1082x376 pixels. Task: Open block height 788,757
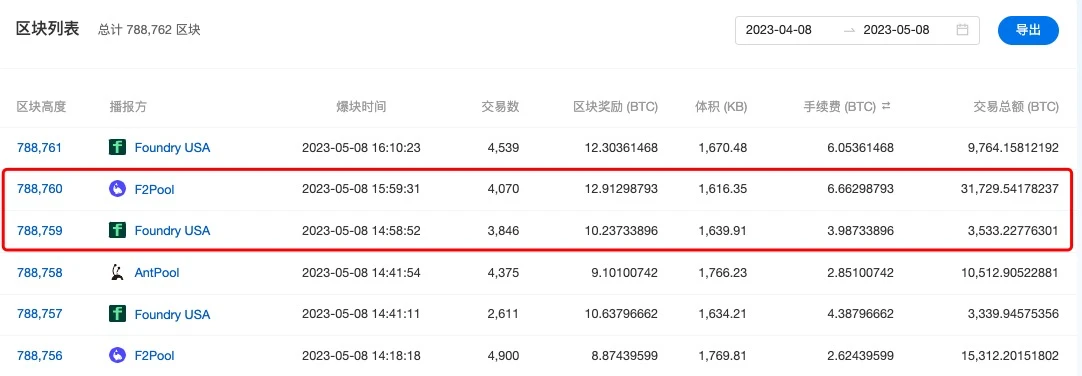39,314
